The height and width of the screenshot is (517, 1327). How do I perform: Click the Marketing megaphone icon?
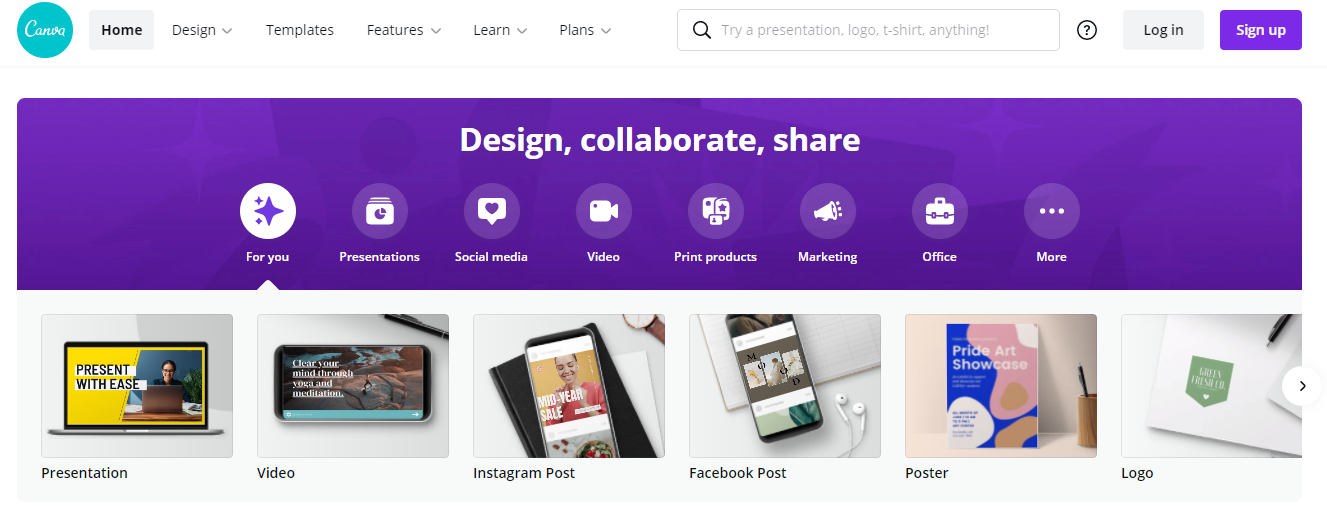coord(828,211)
